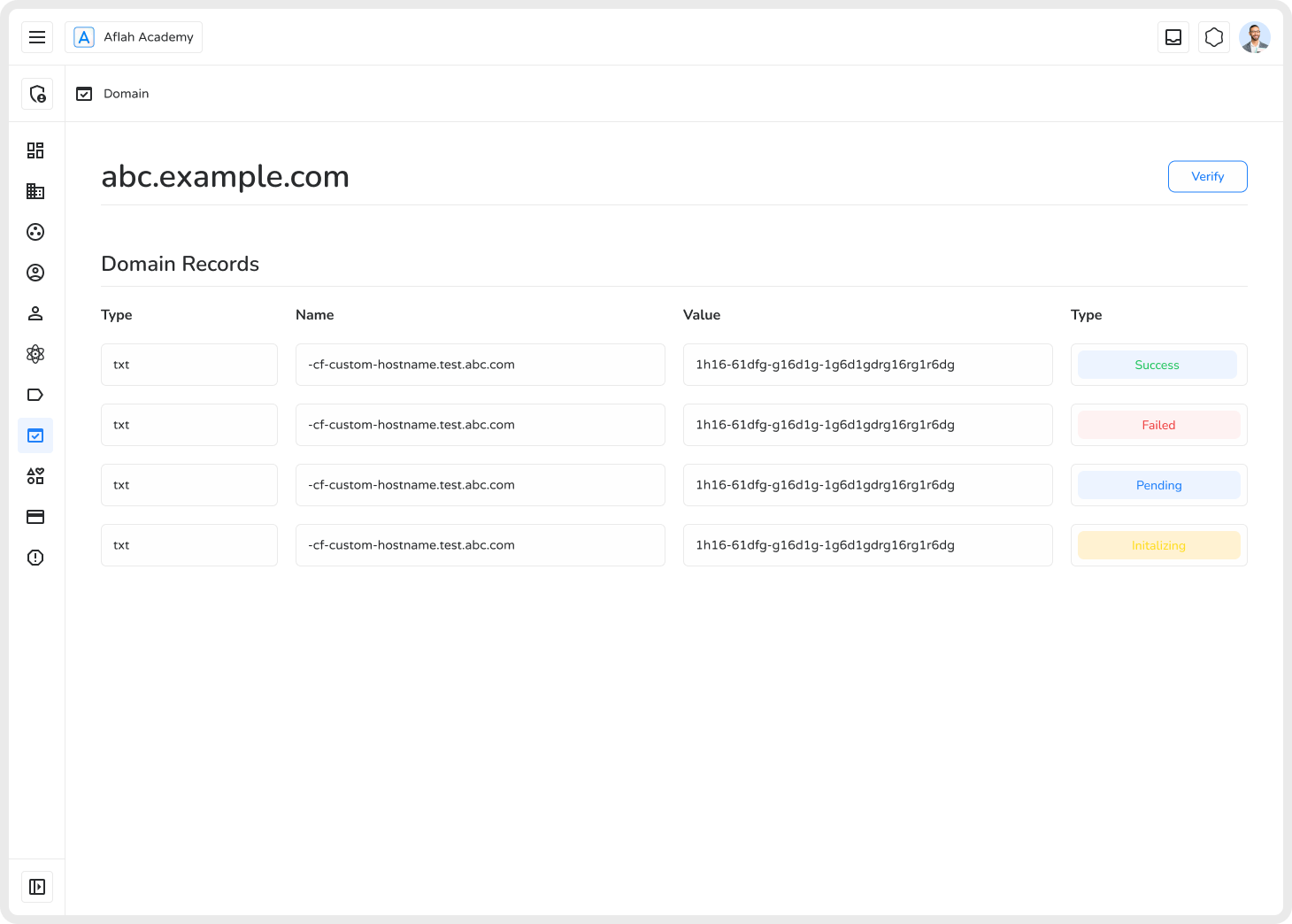Open the inbox tray icon
The width and height of the screenshot is (1292, 924).
click(1173, 37)
